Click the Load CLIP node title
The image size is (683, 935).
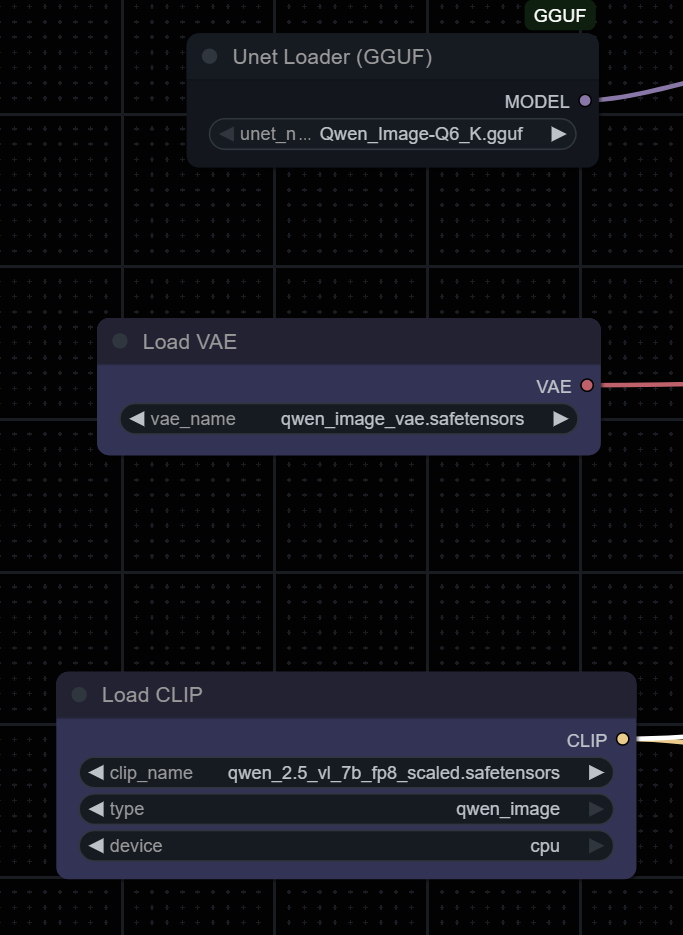click(x=152, y=695)
